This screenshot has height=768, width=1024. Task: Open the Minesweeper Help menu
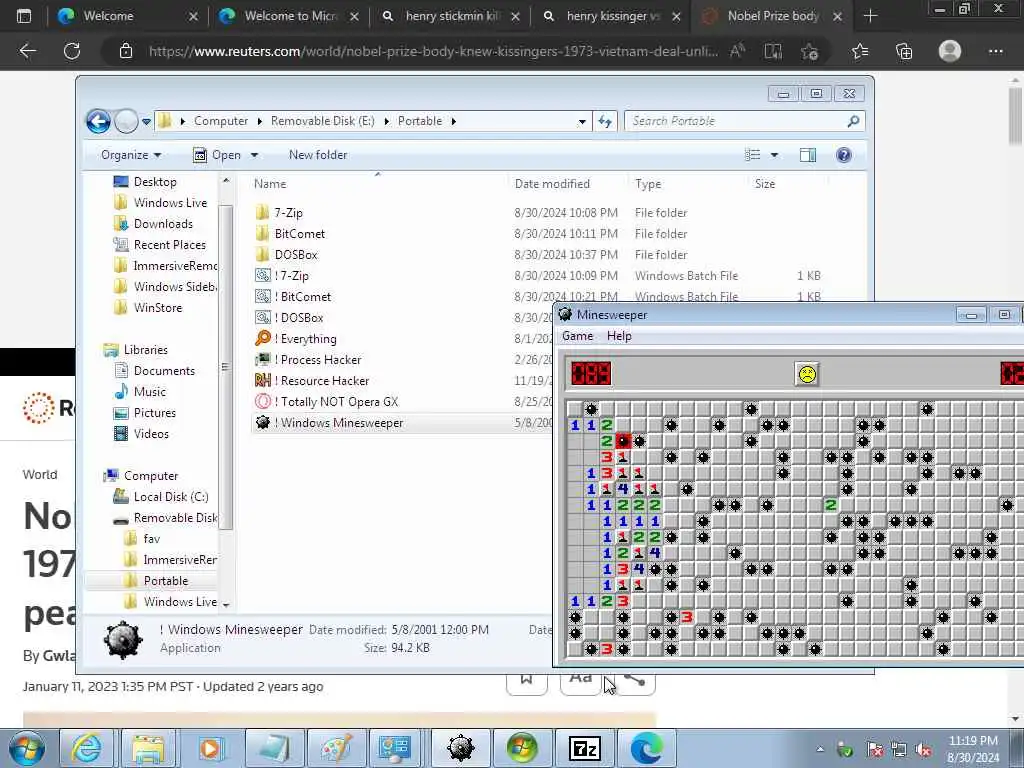pyautogui.click(x=619, y=336)
